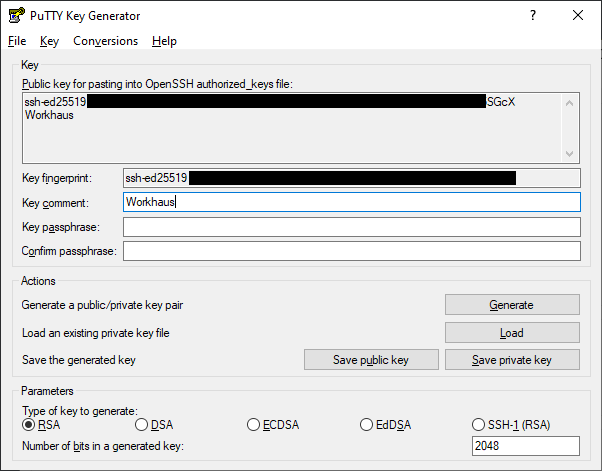Focus the Confirm passphrase field

(x=352, y=251)
